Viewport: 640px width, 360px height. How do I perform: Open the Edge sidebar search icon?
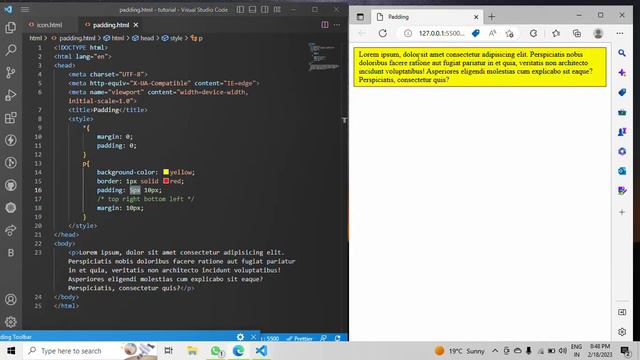(622, 53)
